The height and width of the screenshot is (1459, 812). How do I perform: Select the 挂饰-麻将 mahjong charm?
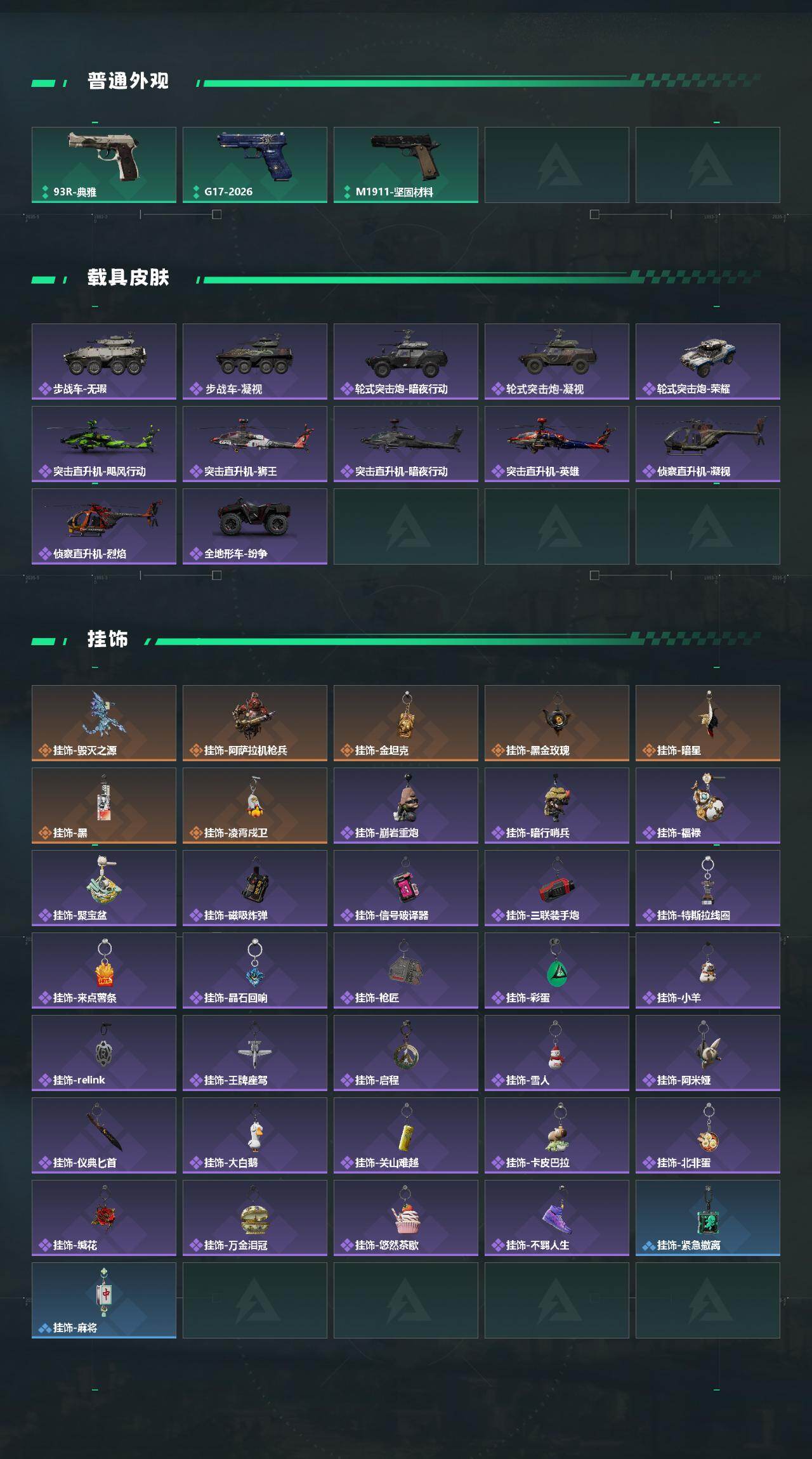(104, 1300)
